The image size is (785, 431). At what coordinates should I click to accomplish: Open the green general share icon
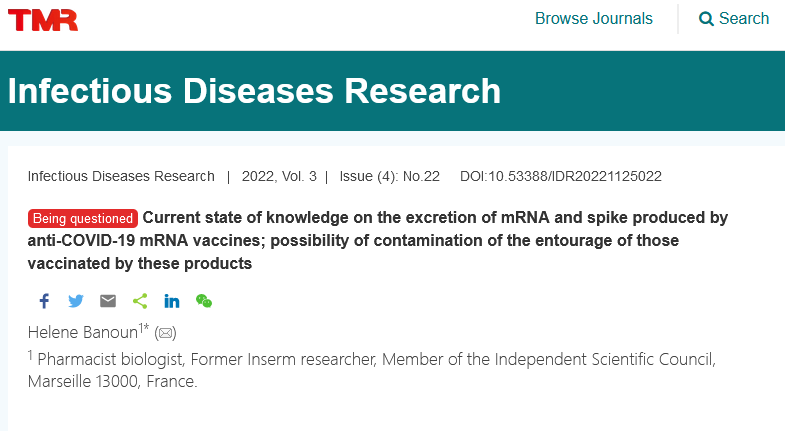140,301
